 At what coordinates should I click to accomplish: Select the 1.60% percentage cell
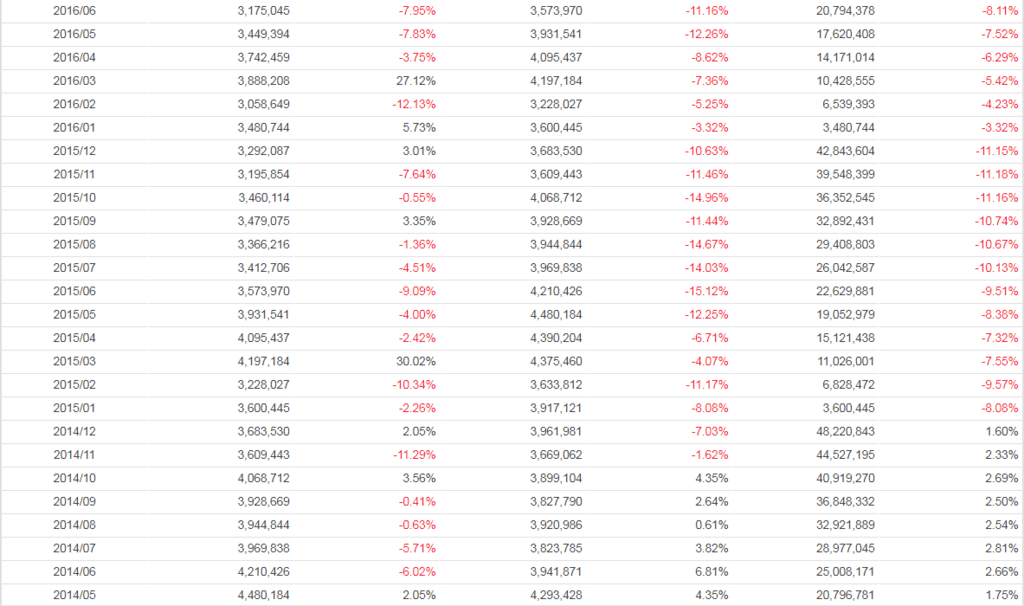click(1002, 431)
